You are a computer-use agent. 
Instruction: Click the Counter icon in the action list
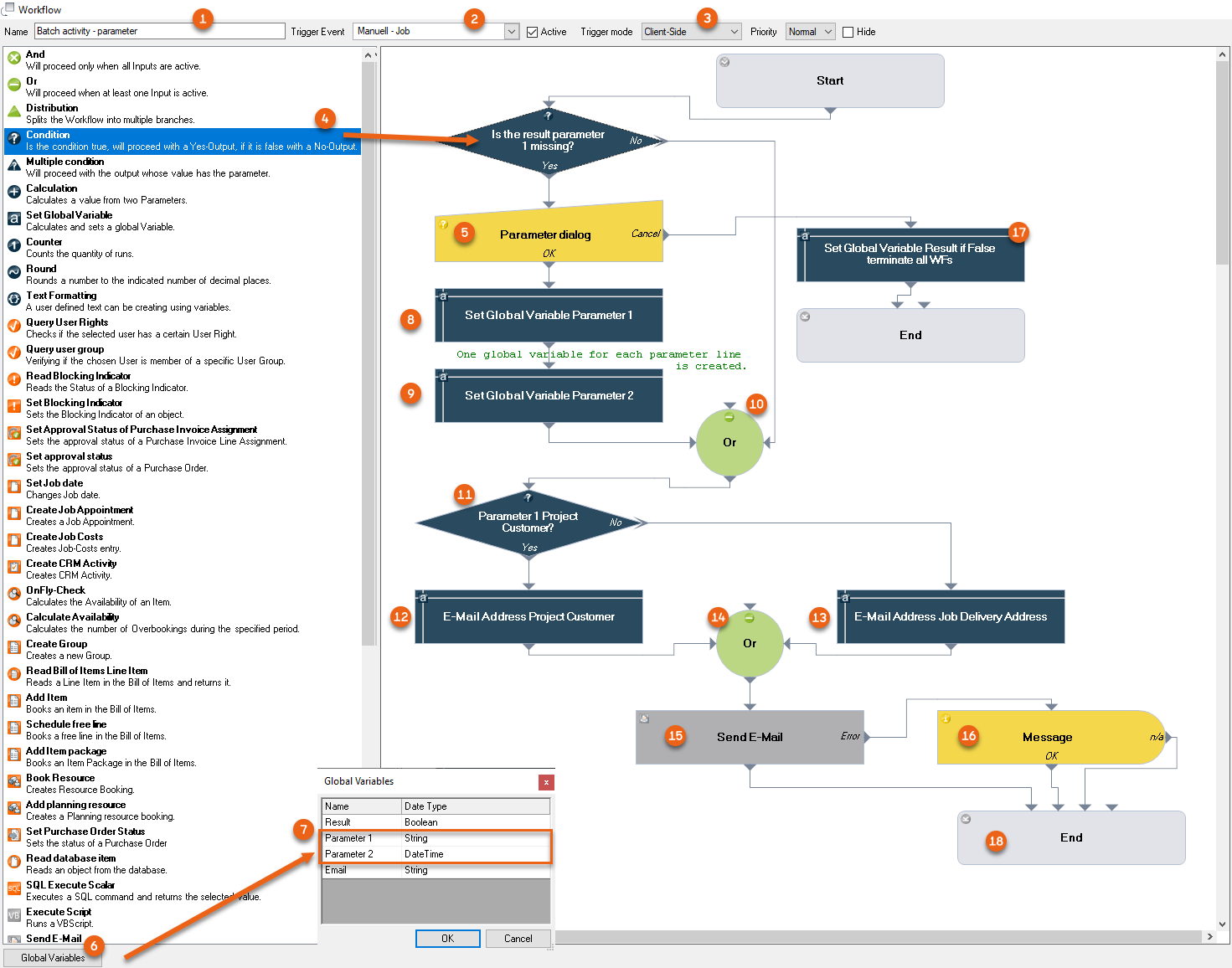pyautogui.click(x=14, y=245)
